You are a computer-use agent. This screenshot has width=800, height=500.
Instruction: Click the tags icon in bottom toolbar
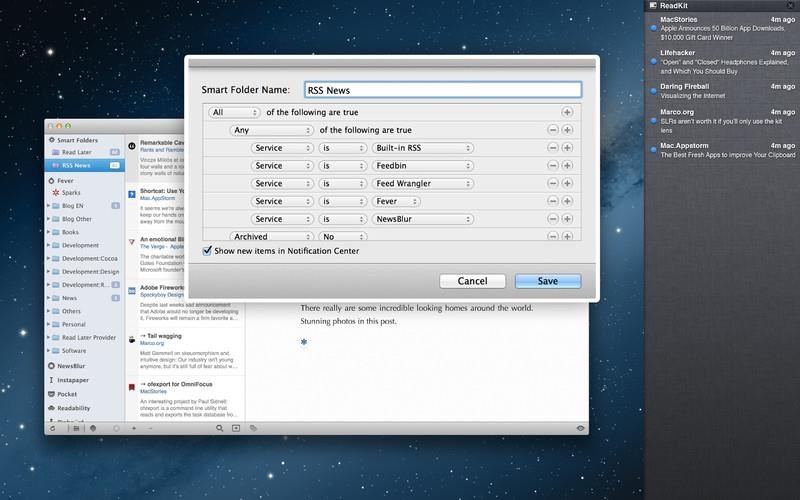click(253, 429)
